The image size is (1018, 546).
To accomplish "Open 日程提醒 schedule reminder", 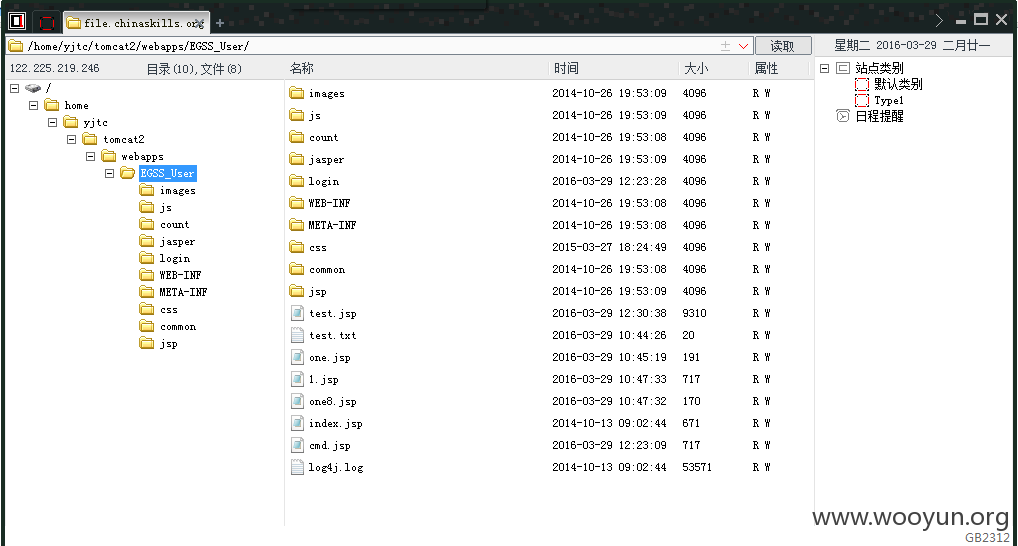I will 879,116.
